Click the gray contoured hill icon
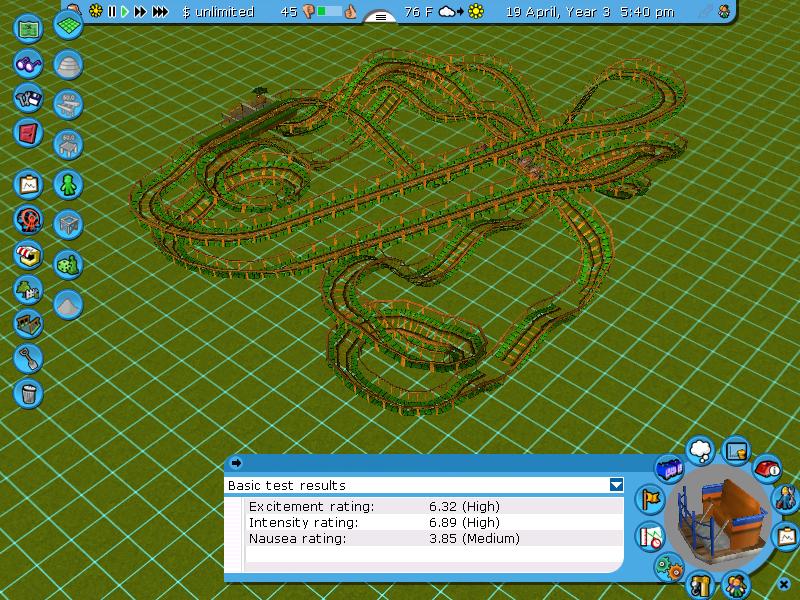The width and height of the screenshot is (800, 600). tap(68, 65)
